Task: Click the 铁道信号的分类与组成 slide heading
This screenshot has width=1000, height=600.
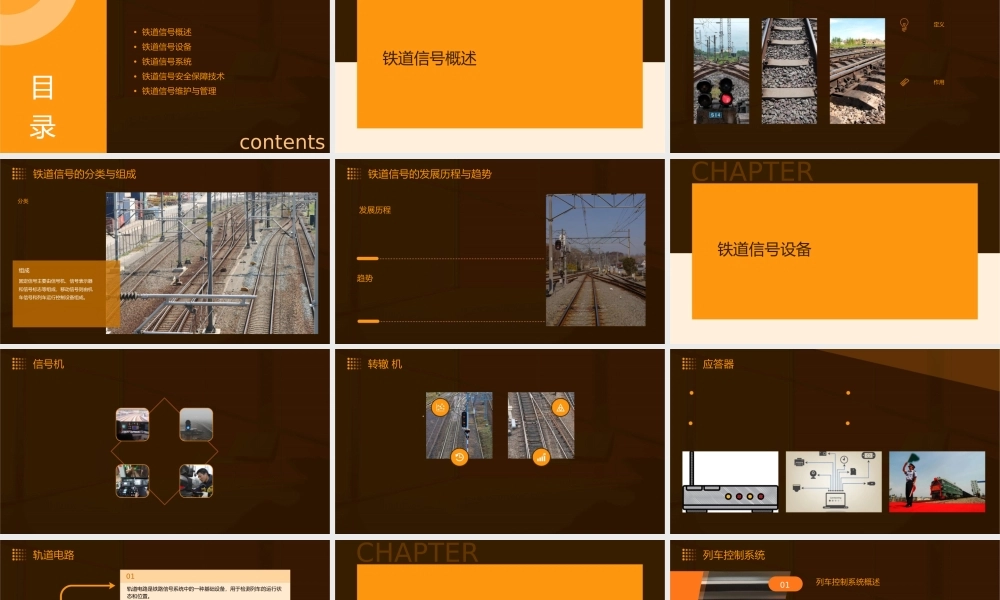Action: pos(84,174)
